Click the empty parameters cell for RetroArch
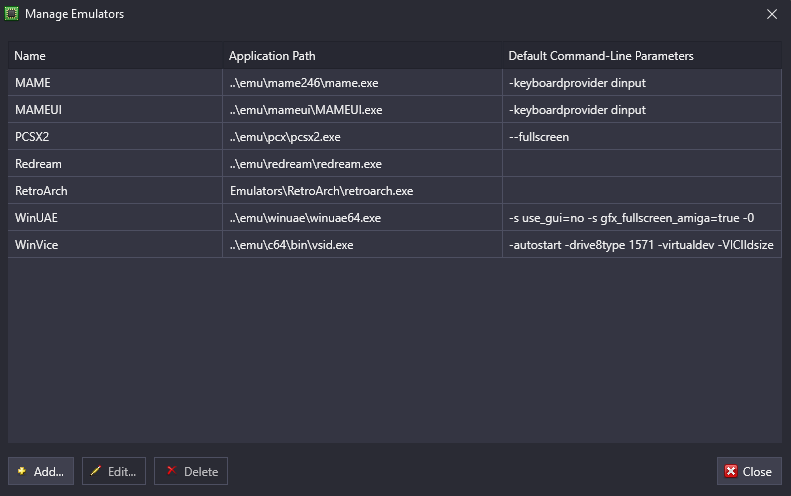 pos(642,191)
